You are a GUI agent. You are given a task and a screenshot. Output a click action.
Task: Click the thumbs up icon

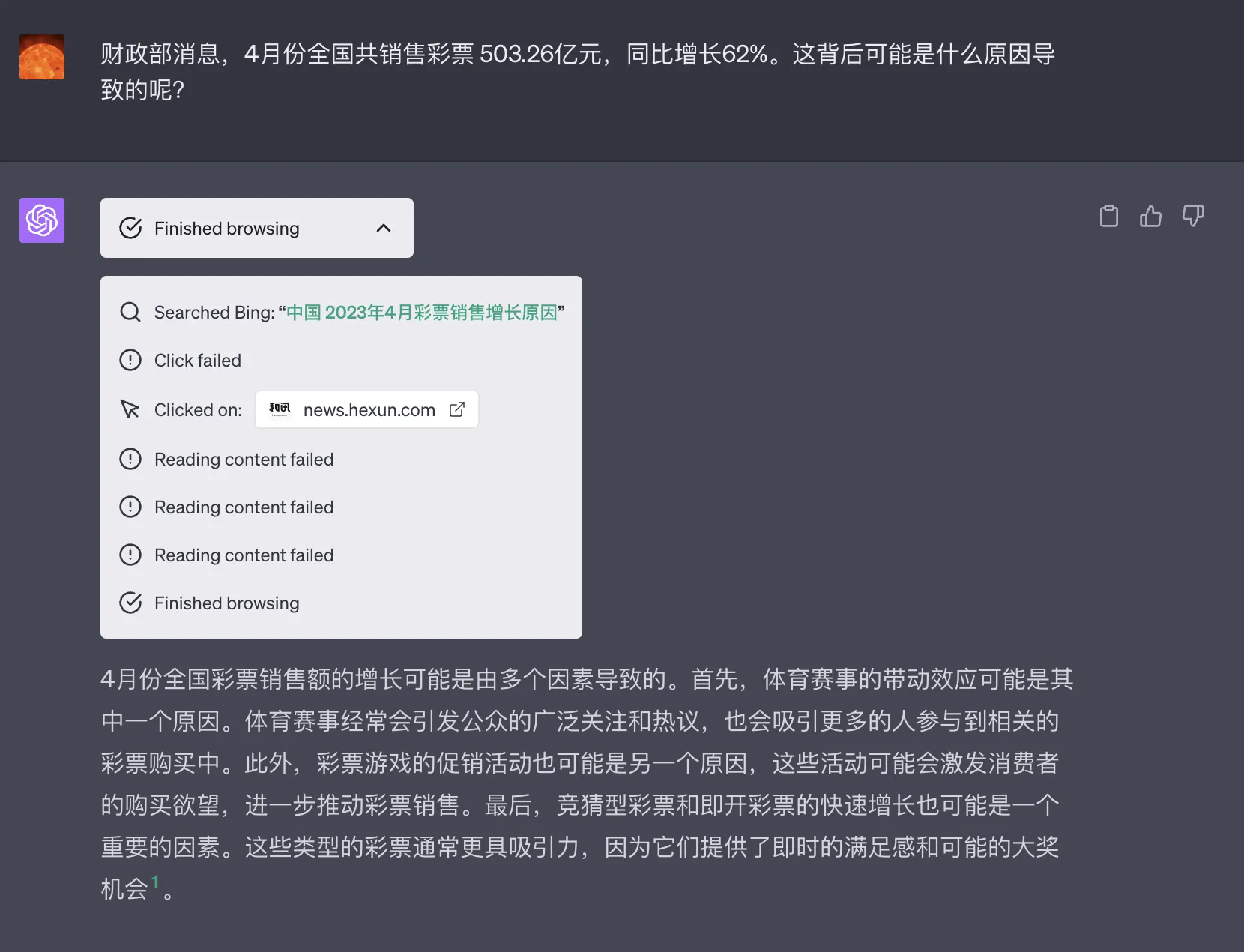click(x=1150, y=216)
